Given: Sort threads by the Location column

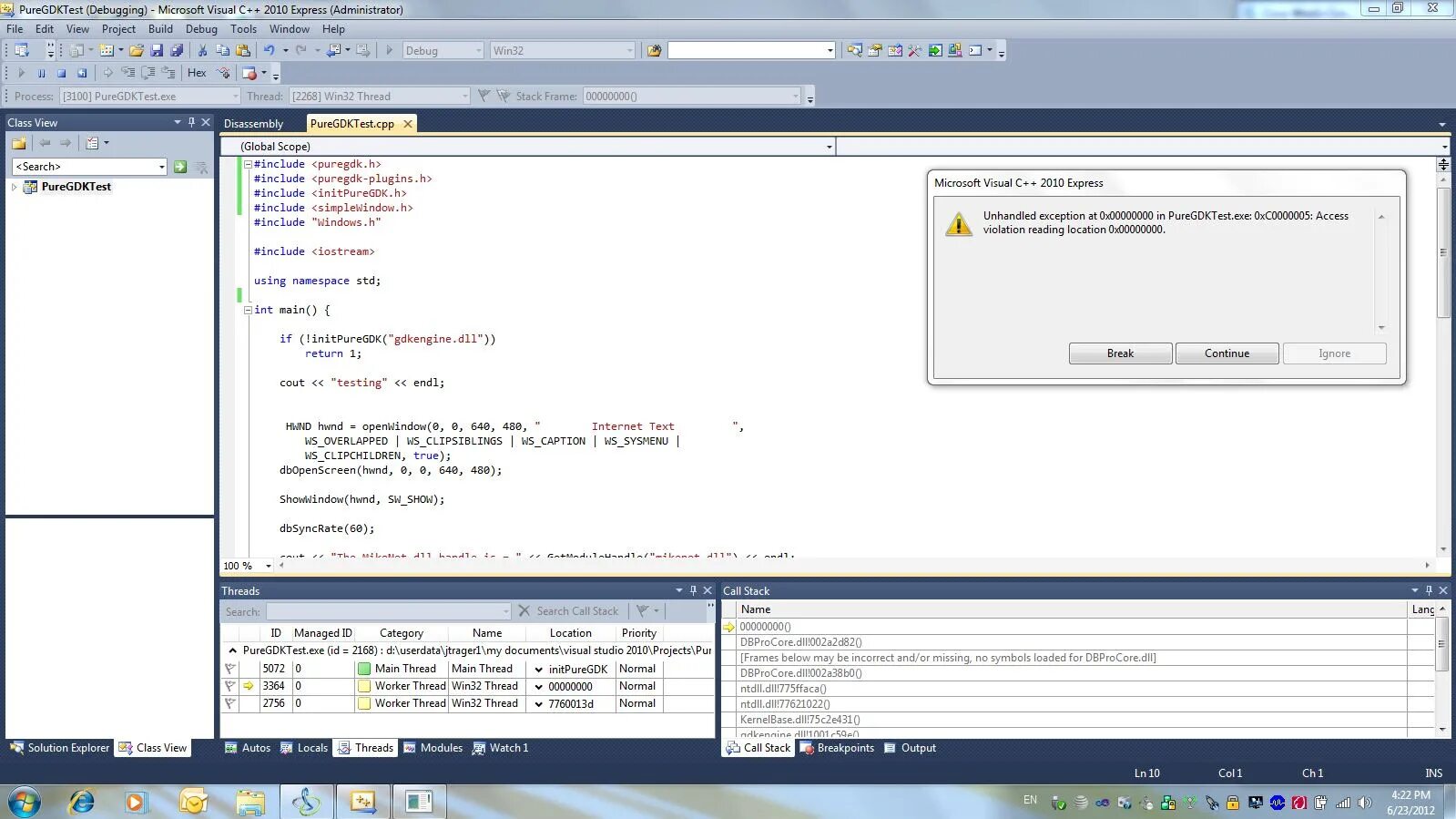Looking at the screenshot, I should pos(571,633).
